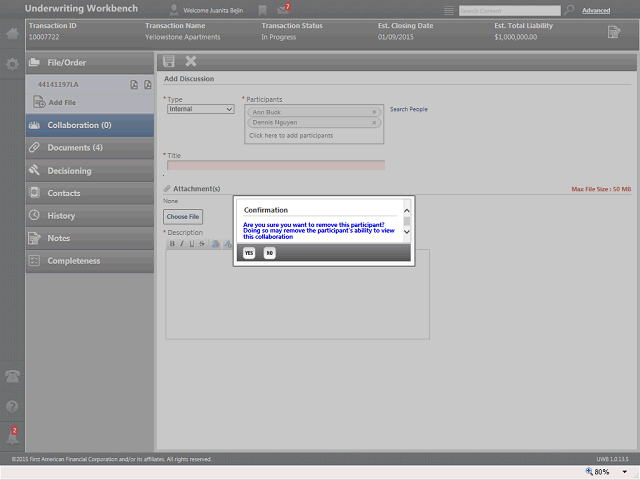Click the Choose File button
This screenshot has width=640, height=480.
click(x=183, y=217)
